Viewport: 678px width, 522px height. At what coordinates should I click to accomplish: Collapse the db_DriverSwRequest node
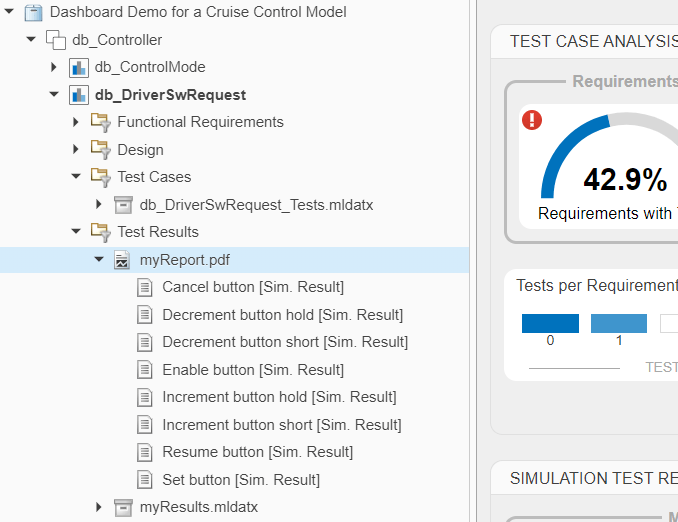coord(54,94)
